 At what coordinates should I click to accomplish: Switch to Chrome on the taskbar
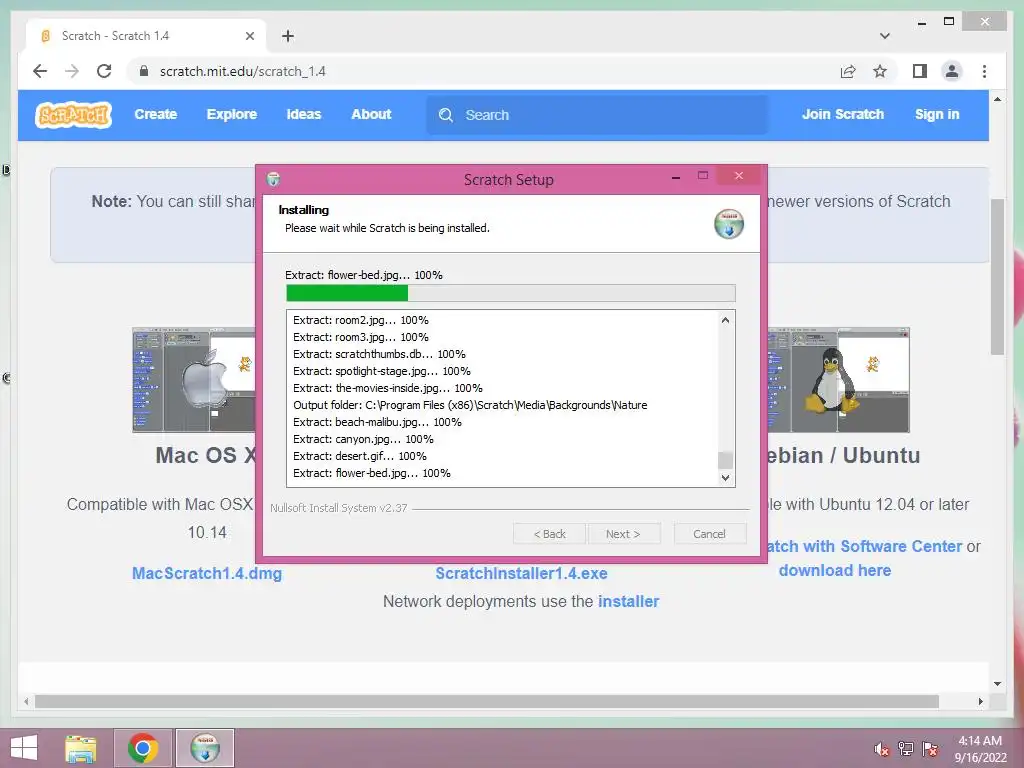(x=143, y=748)
